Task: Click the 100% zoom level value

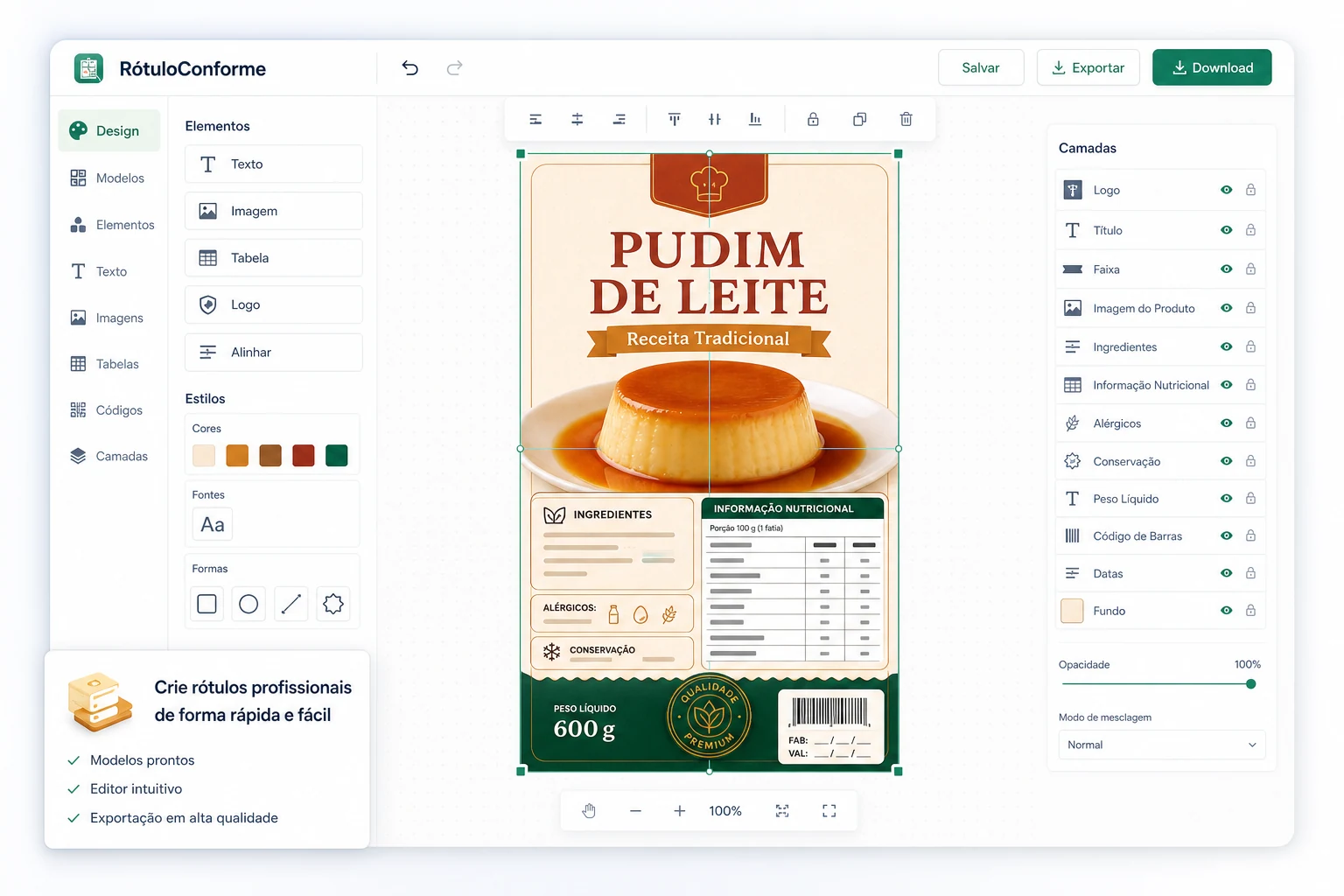Action: click(725, 811)
